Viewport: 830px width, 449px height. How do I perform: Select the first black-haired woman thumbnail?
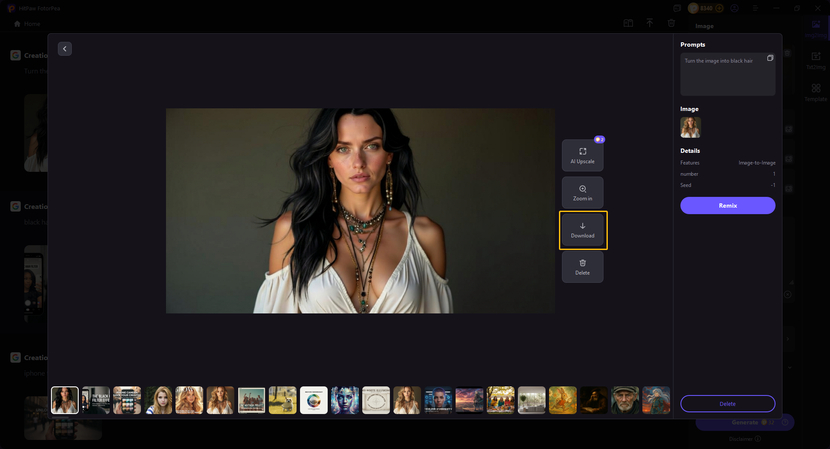(x=65, y=400)
